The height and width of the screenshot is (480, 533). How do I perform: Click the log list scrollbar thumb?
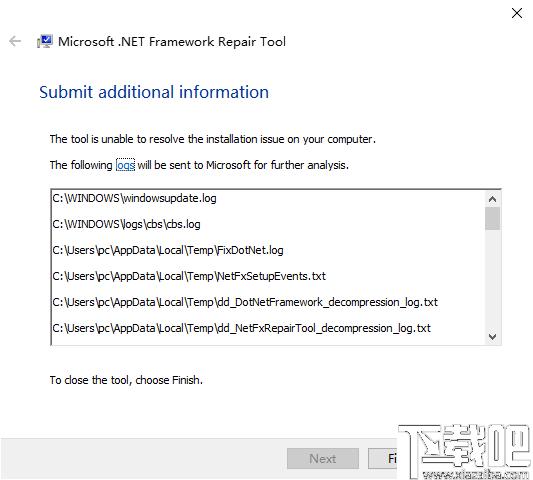click(492, 219)
